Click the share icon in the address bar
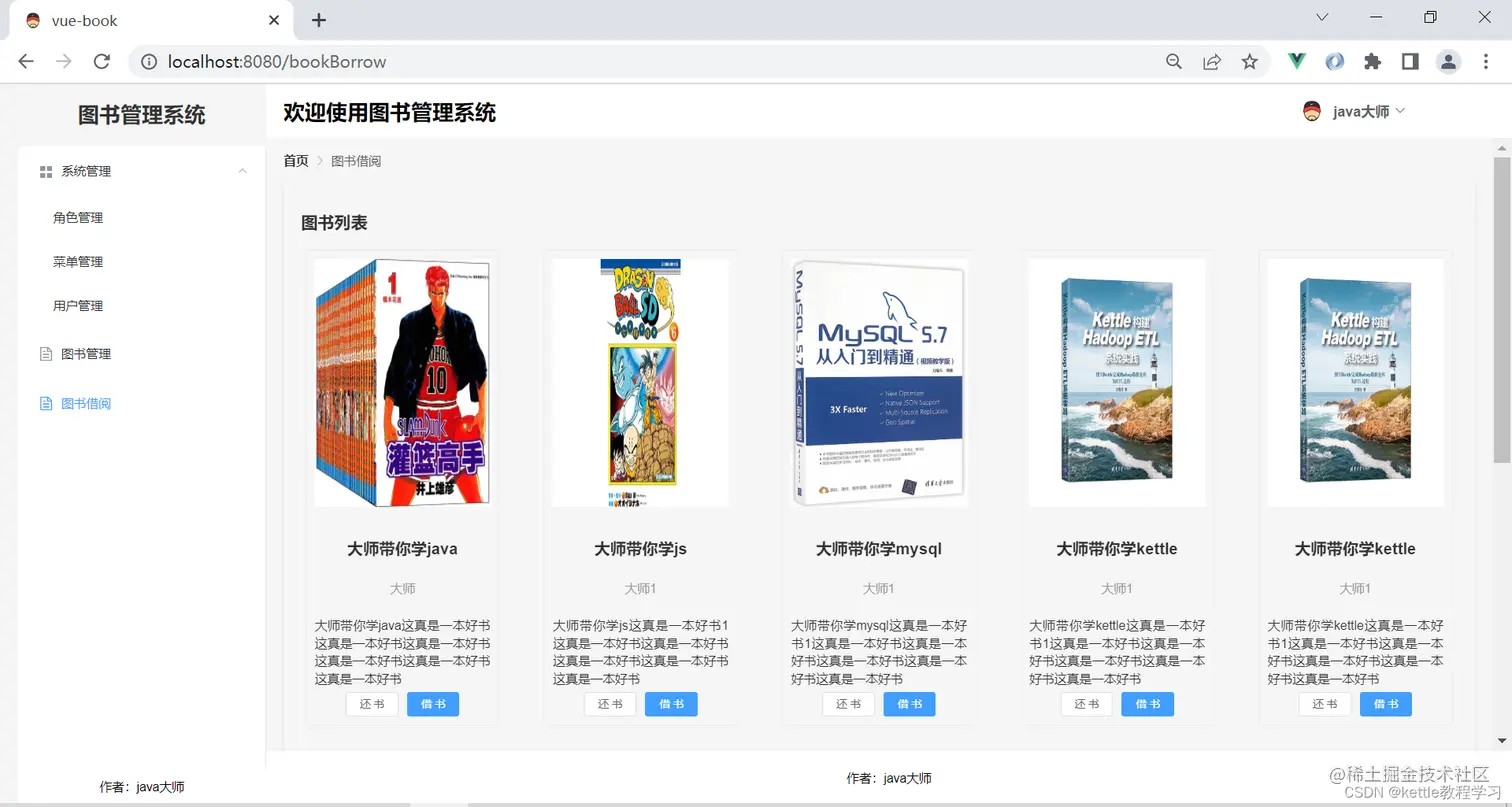The height and width of the screenshot is (807, 1512). pyautogui.click(x=1211, y=61)
